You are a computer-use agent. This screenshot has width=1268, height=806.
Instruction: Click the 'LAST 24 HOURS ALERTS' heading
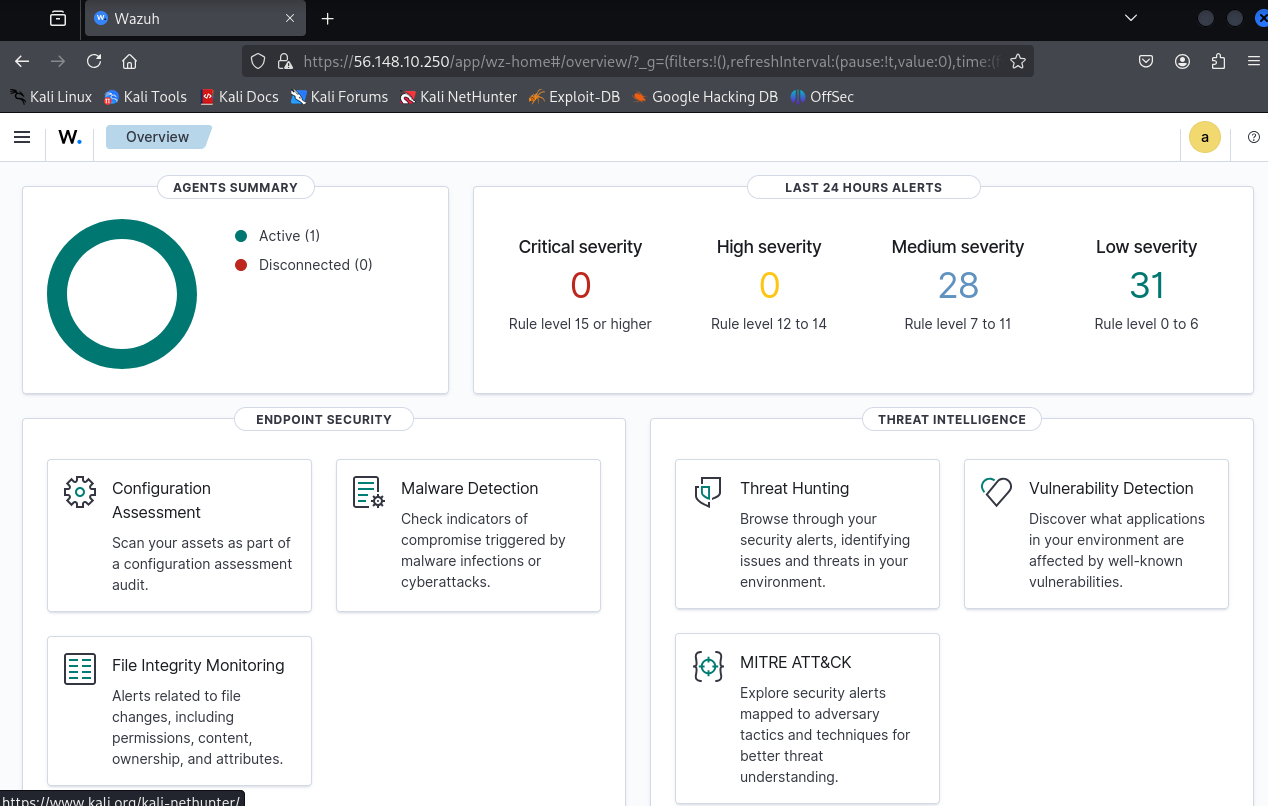864,187
